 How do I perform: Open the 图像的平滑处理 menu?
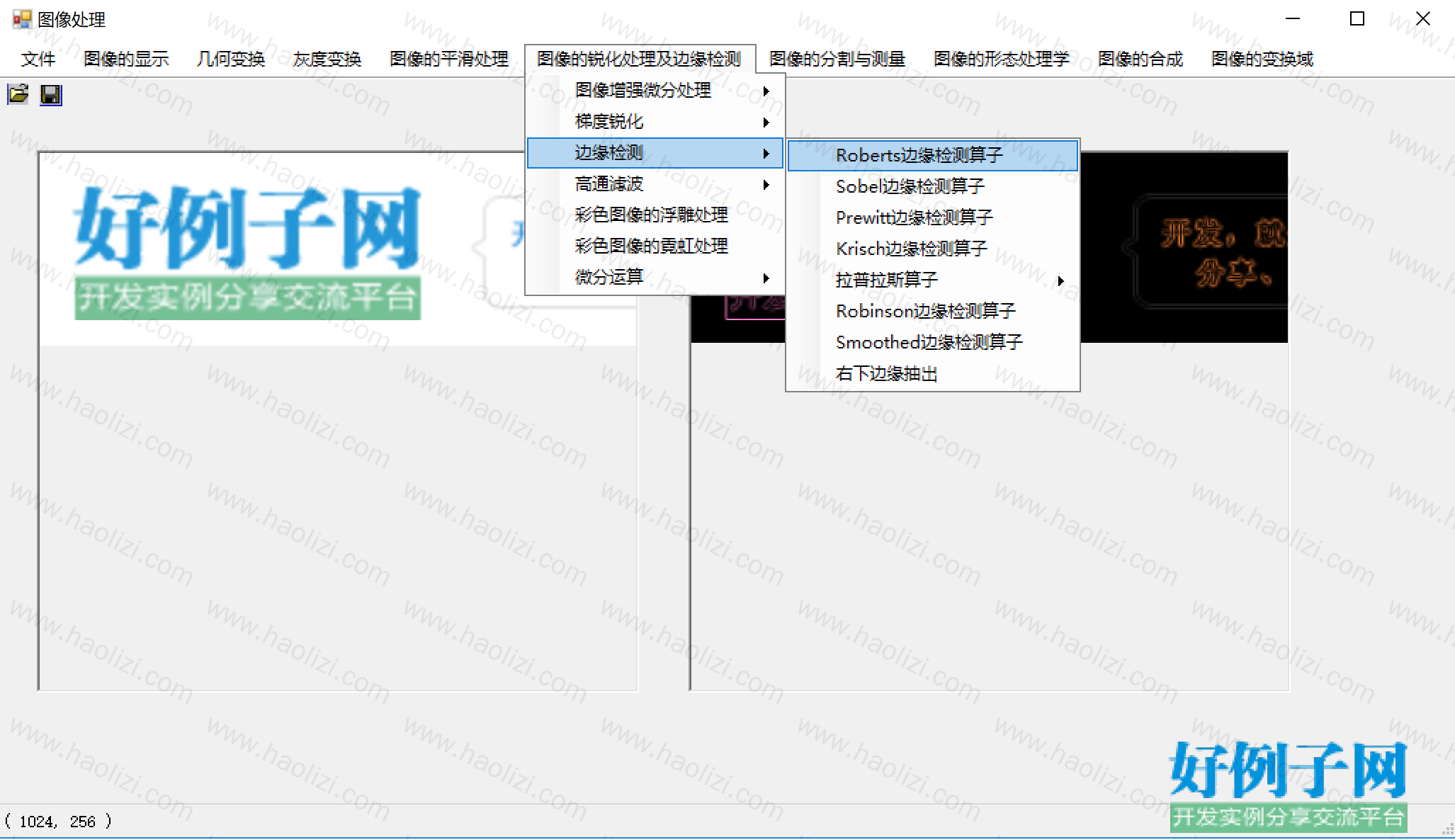(449, 59)
